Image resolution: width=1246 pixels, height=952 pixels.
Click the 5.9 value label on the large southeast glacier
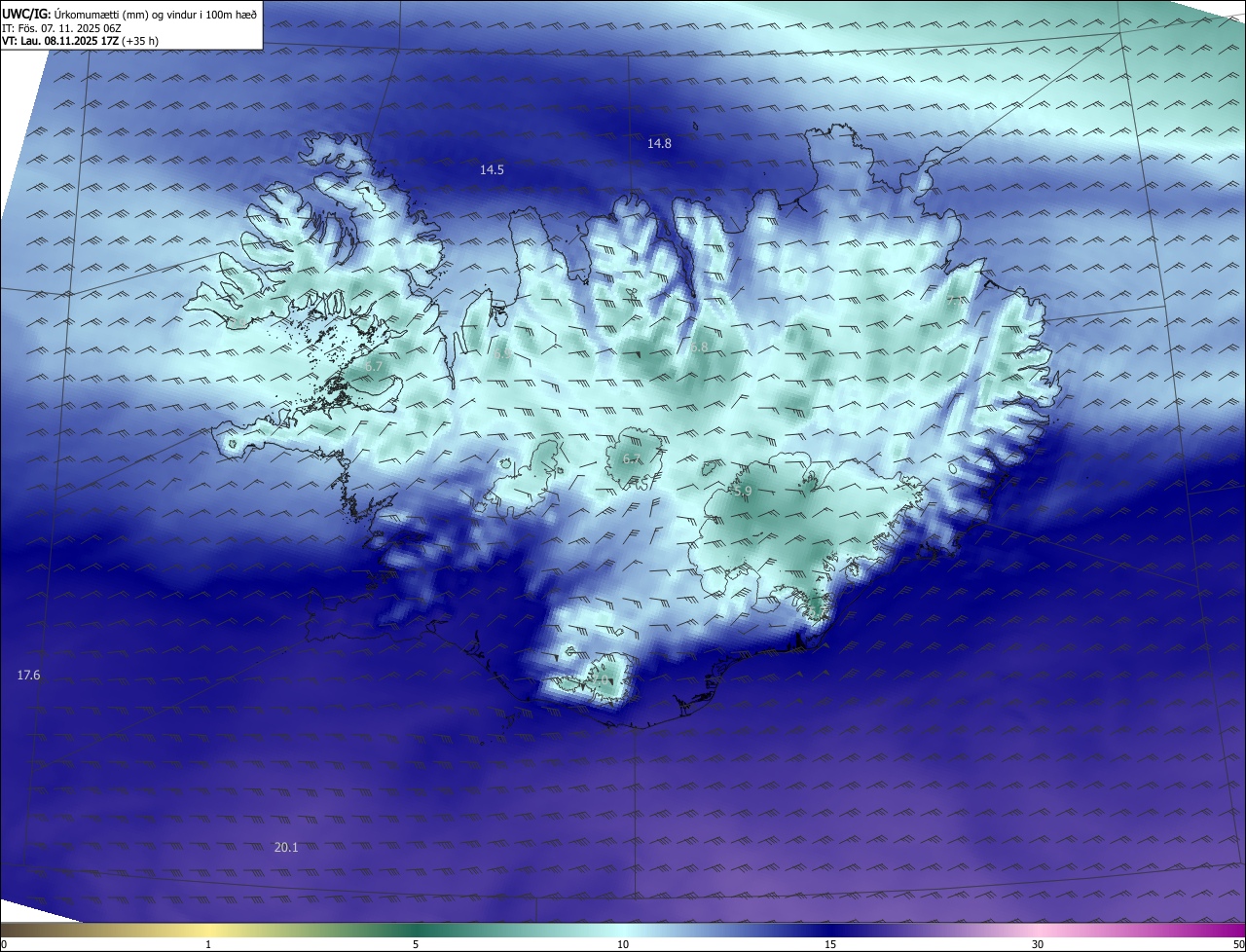coord(743,492)
